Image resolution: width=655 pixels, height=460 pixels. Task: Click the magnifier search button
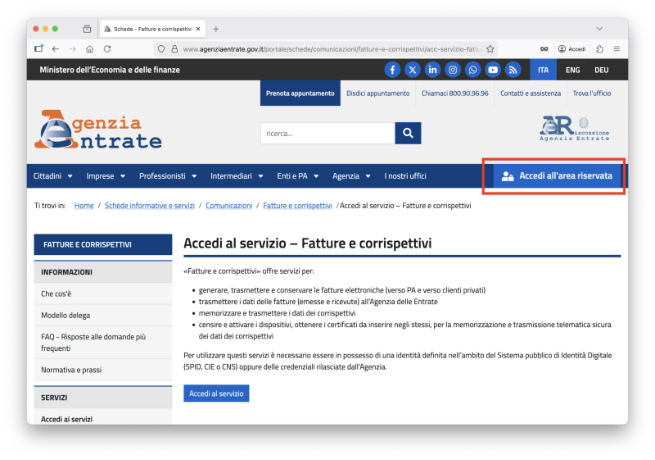click(408, 133)
